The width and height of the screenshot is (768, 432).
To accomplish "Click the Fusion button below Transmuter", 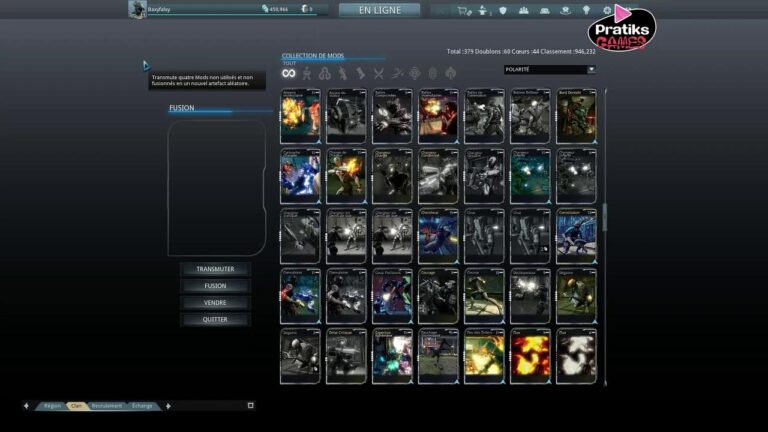I will [x=216, y=286].
